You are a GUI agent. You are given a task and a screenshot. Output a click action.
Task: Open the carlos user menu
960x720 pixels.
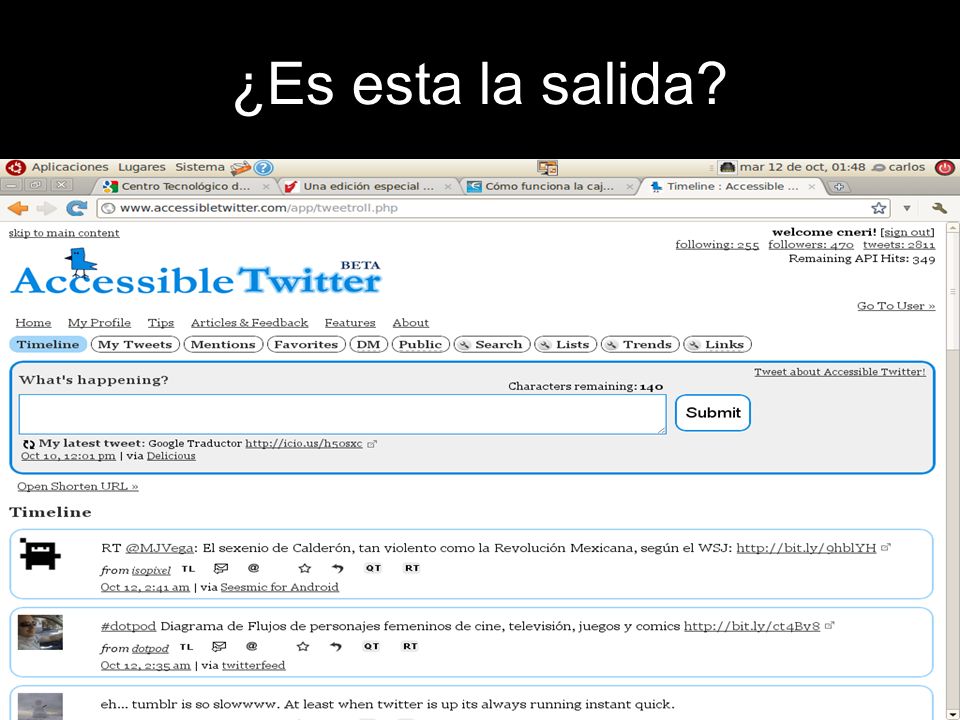pyautogui.click(x=899, y=167)
